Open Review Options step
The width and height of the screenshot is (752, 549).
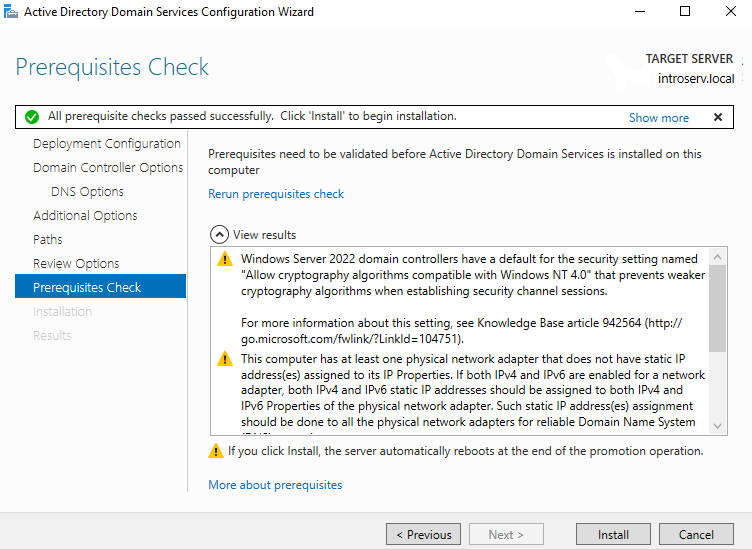click(x=76, y=264)
